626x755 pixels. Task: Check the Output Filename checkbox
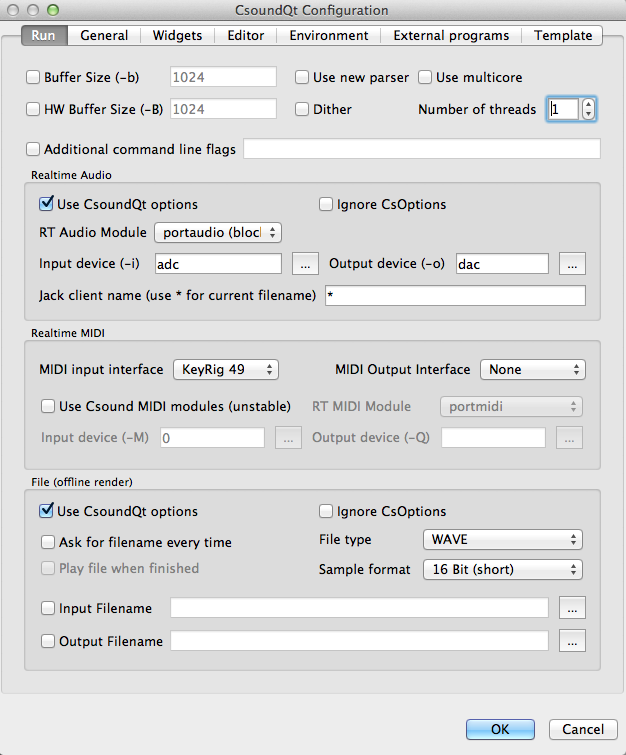pos(48,641)
